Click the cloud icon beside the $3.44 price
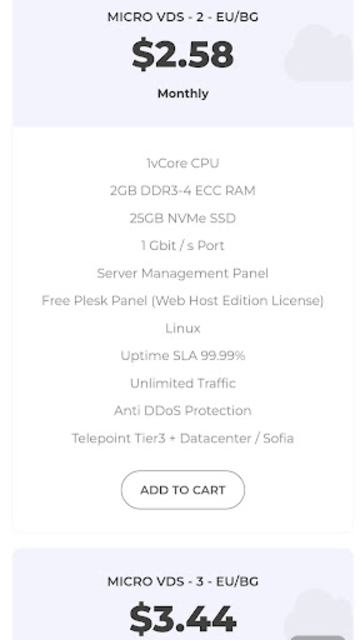The width and height of the screenshot is (360, 640). coord(319,614)
